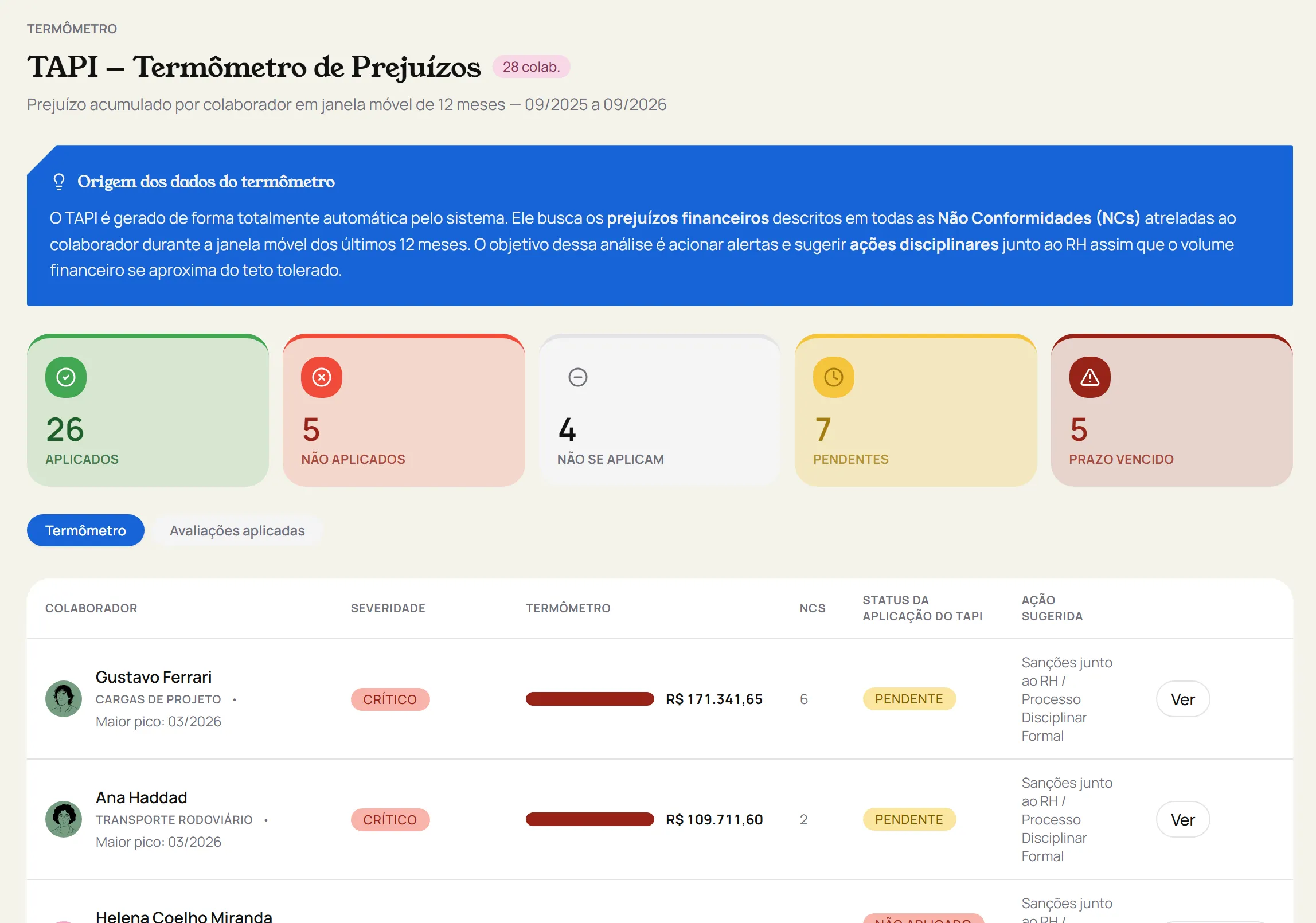Click the Colaborador column header
Image resolution: width=1316 pixels, height=923 pixels.
(91, 608)
